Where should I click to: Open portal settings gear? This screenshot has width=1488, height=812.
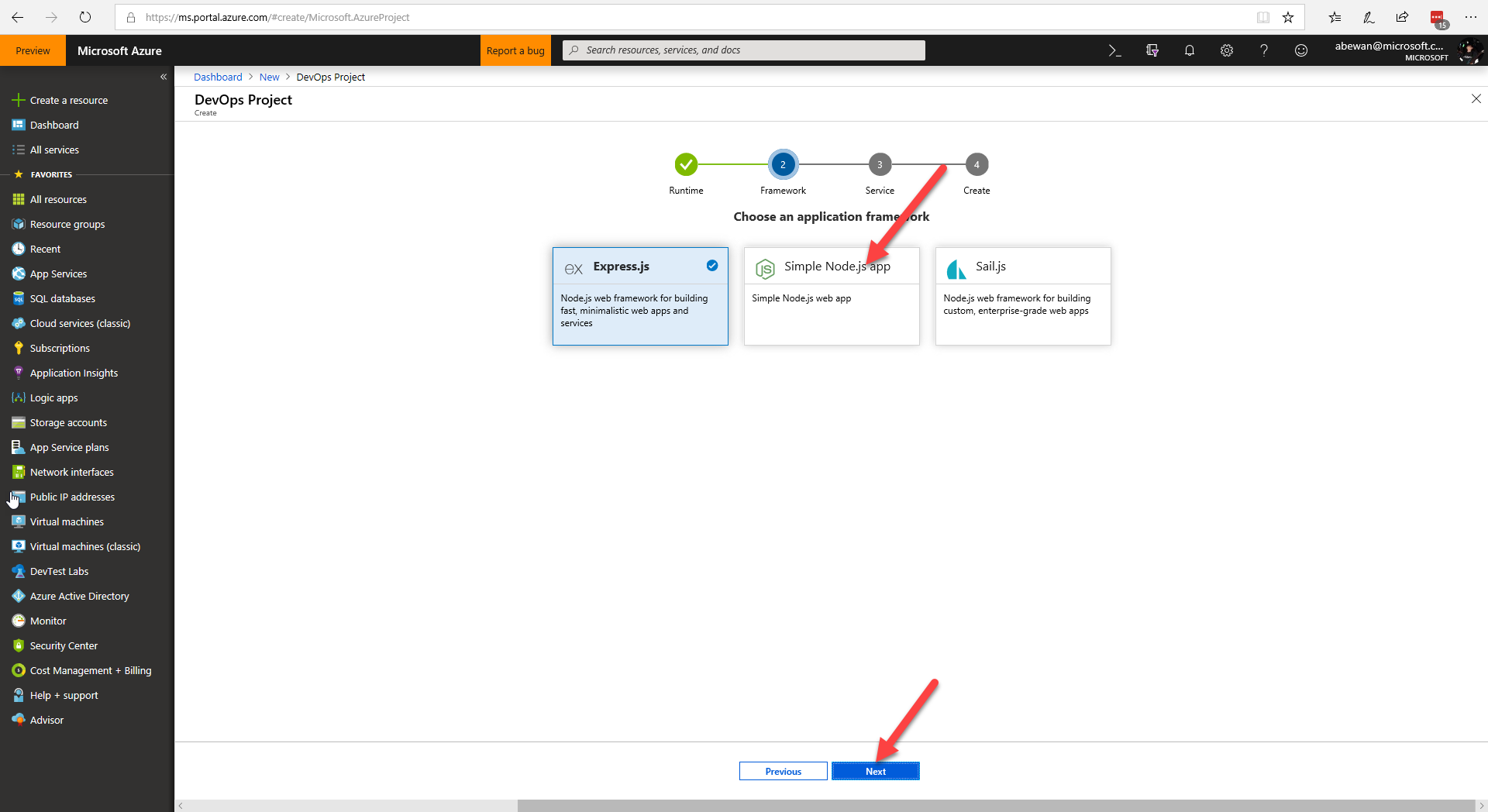[x=1227, y=50]
